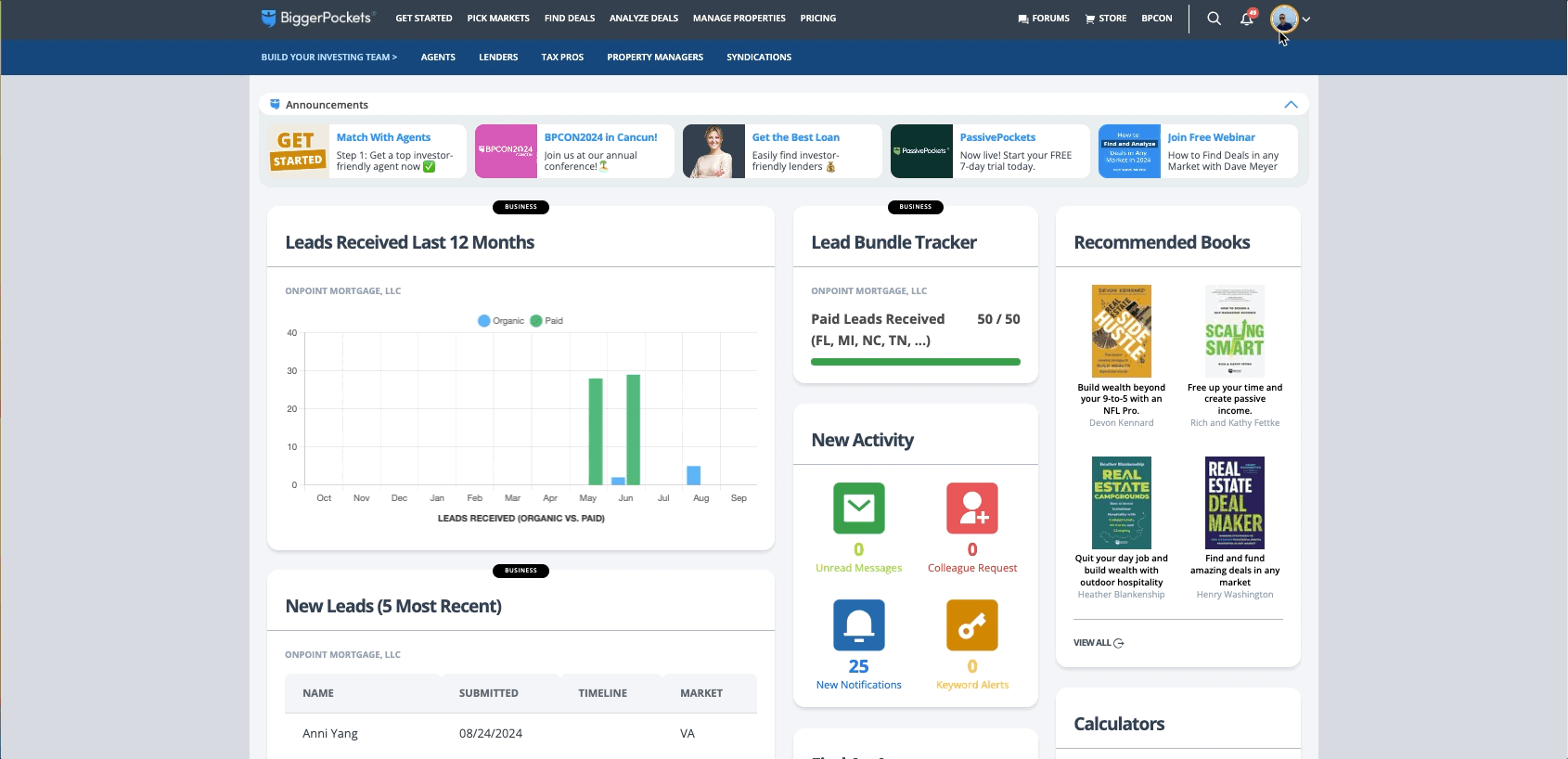Collapse the Announcements panel

[x=1291, y=105]
